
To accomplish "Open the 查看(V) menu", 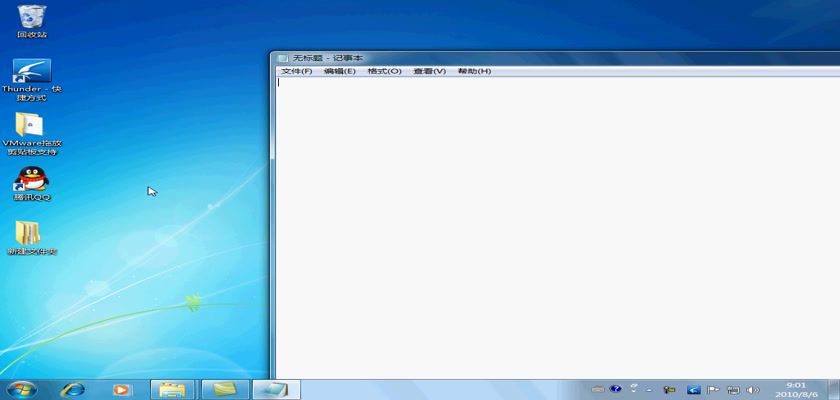I will coord(429,72).
